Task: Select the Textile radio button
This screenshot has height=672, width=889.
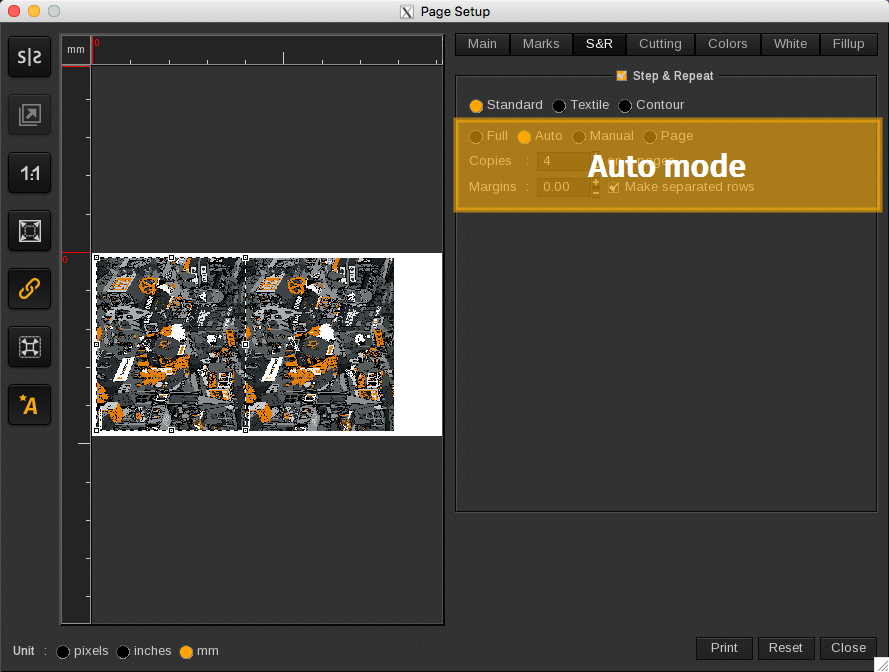Action: [x=559, y=106]
